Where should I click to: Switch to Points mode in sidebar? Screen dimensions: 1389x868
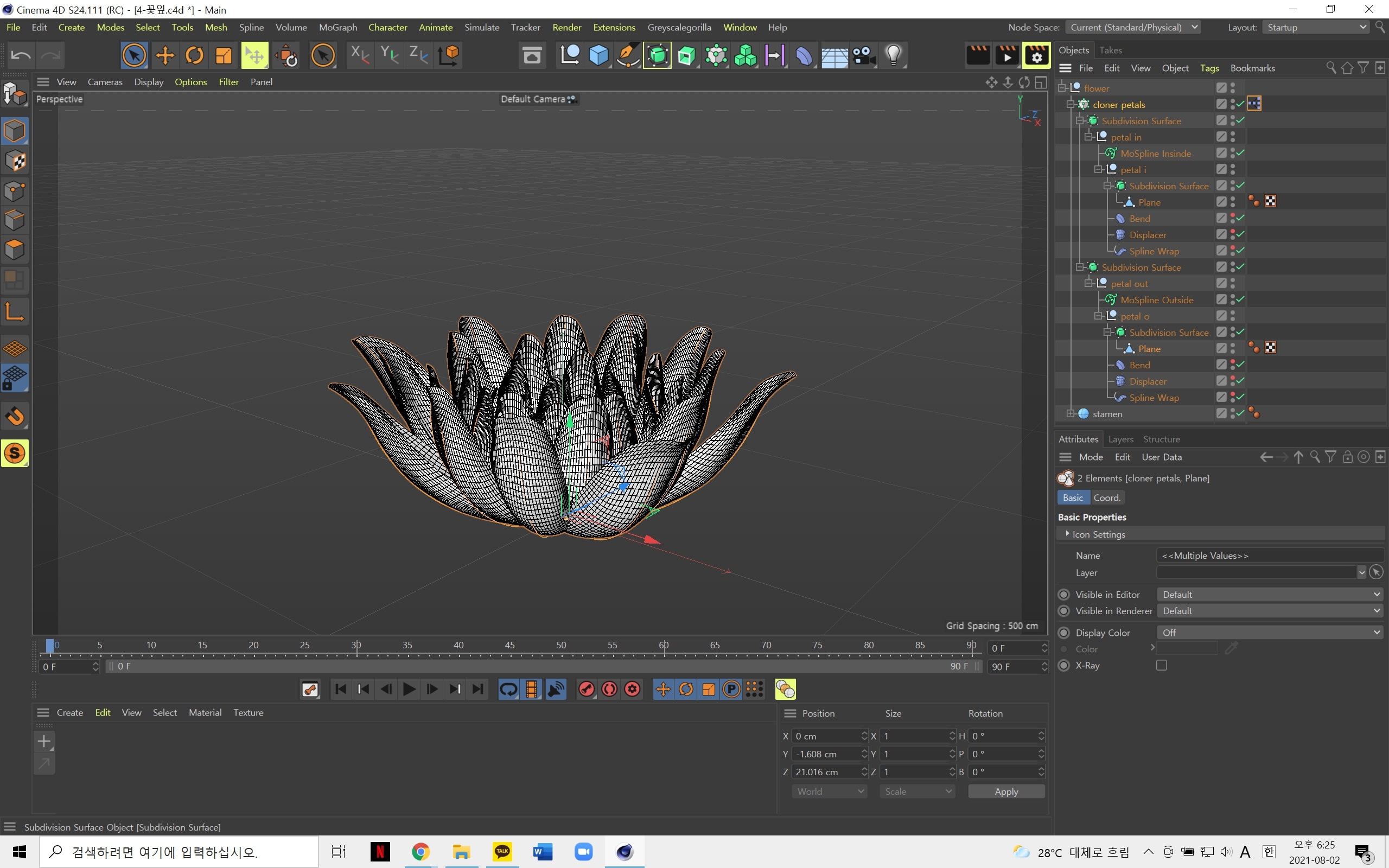click(15, 191)
